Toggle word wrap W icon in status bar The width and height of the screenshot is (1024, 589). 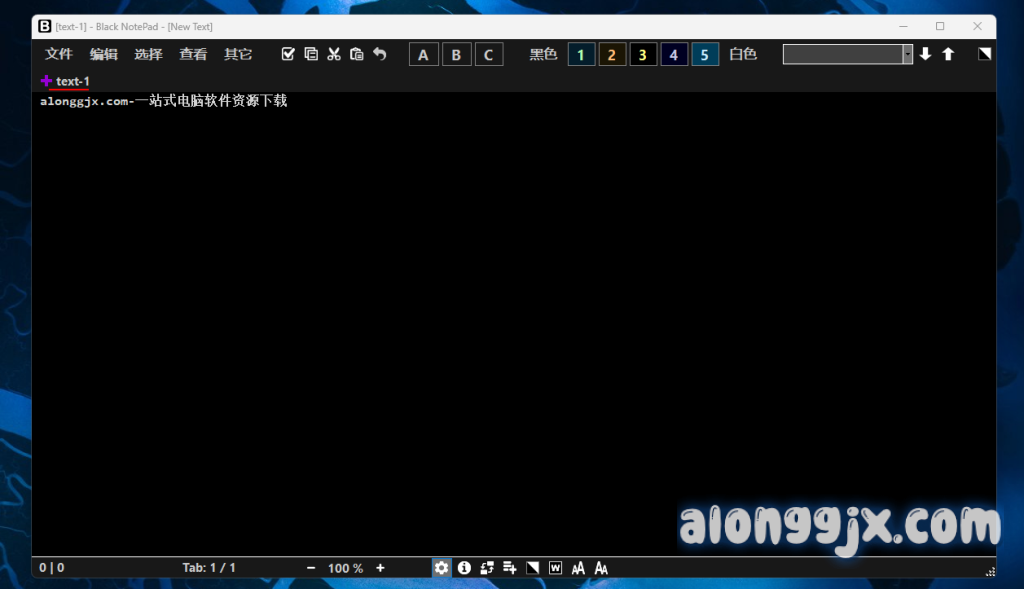point(555,568)
